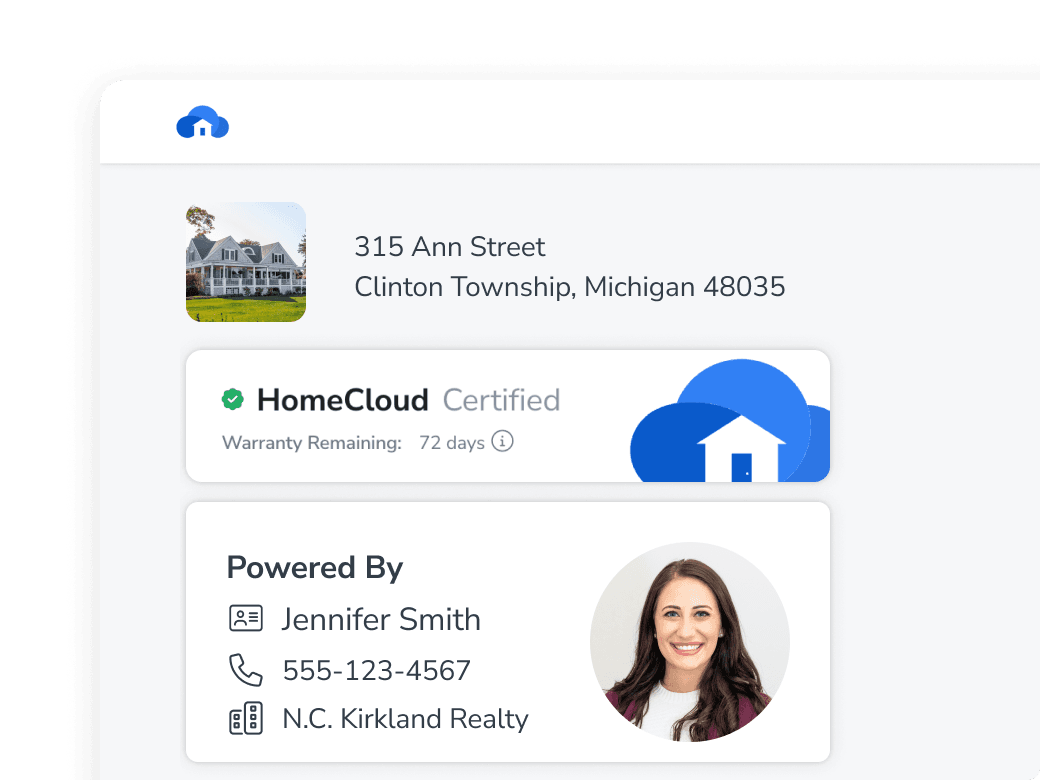1040x780 pixels.
Task: Click the green certified check badge
Action: click(233, 399)
